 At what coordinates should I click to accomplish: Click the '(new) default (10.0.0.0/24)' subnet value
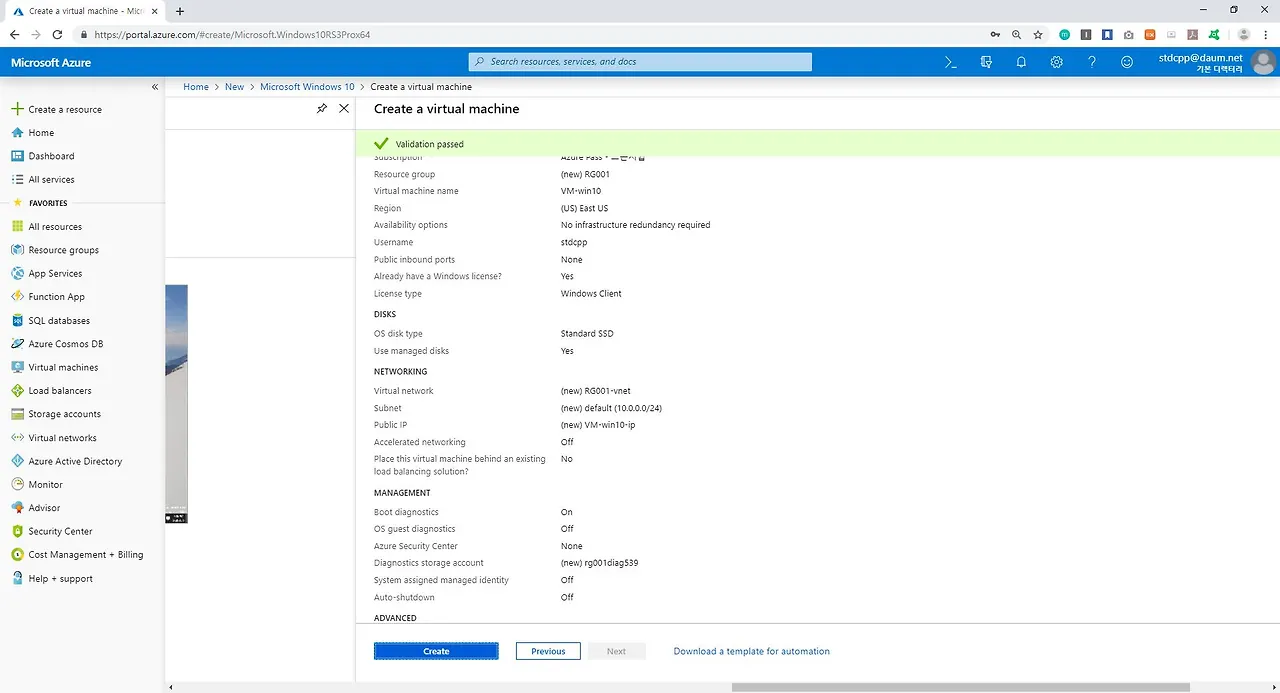click(611, 408)
